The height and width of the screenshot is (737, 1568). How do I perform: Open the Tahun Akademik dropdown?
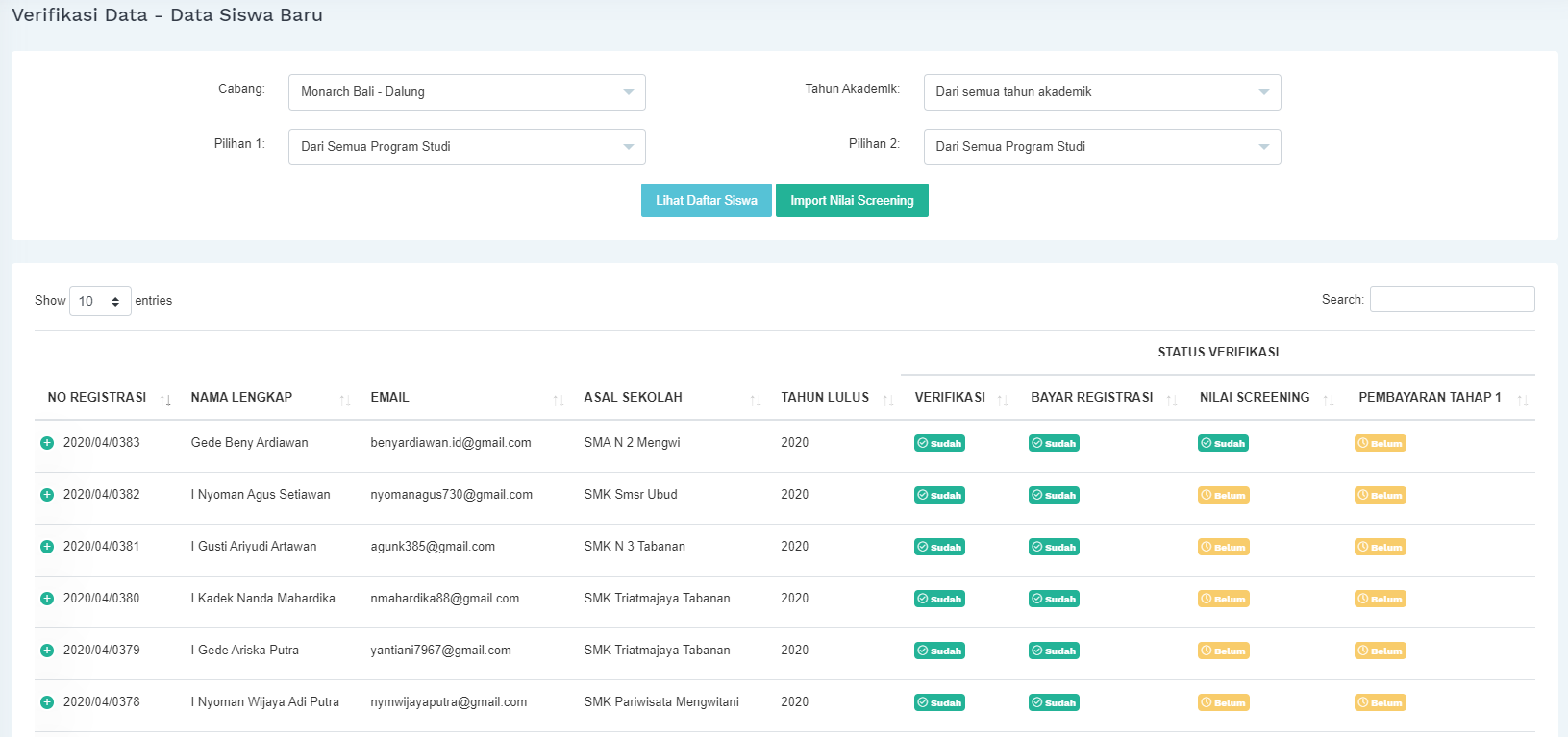pyautogui.click(x=1102, y=92)
